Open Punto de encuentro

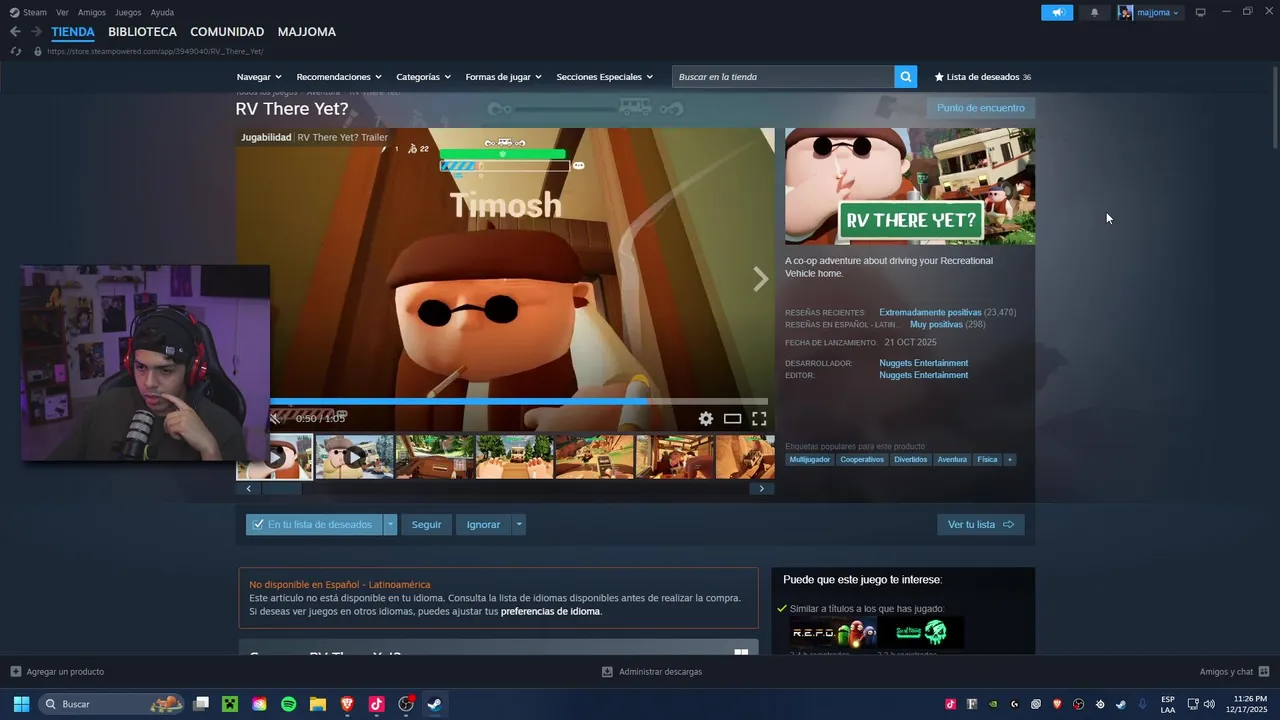(x=980, y=108)
